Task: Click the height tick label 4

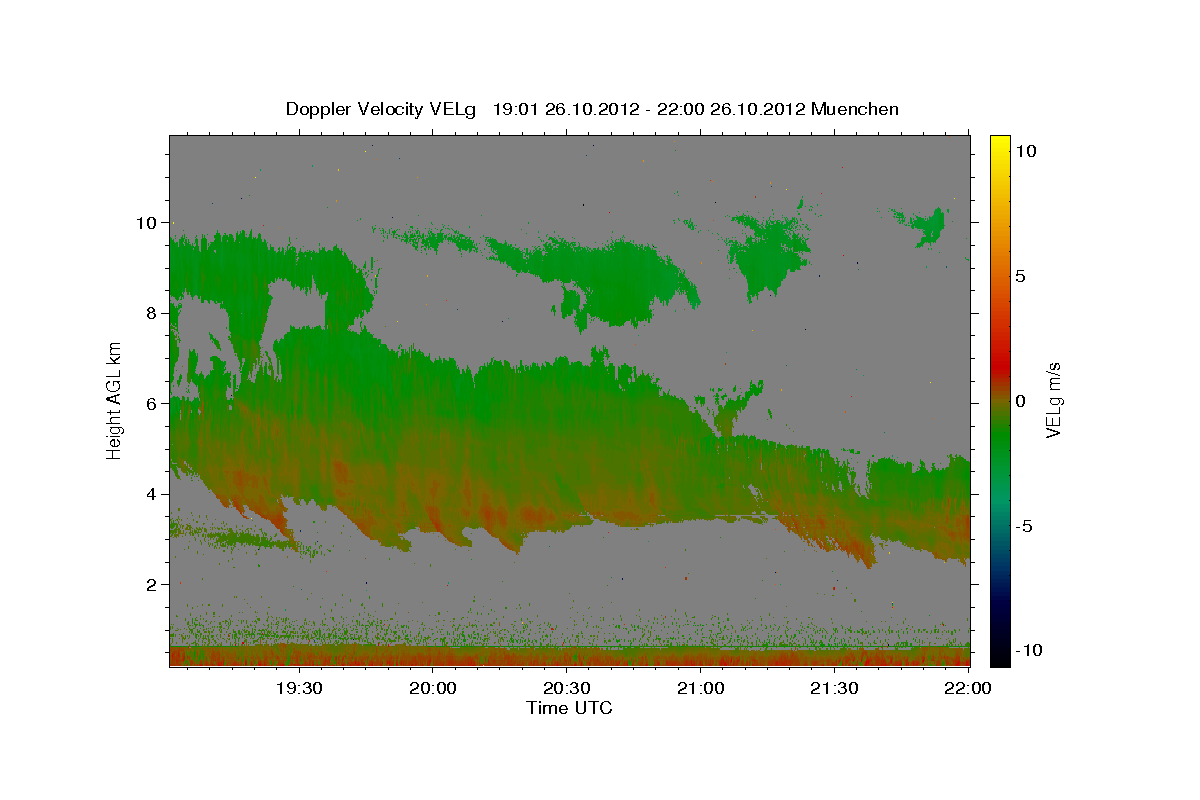Action: (x=152, y=494)
